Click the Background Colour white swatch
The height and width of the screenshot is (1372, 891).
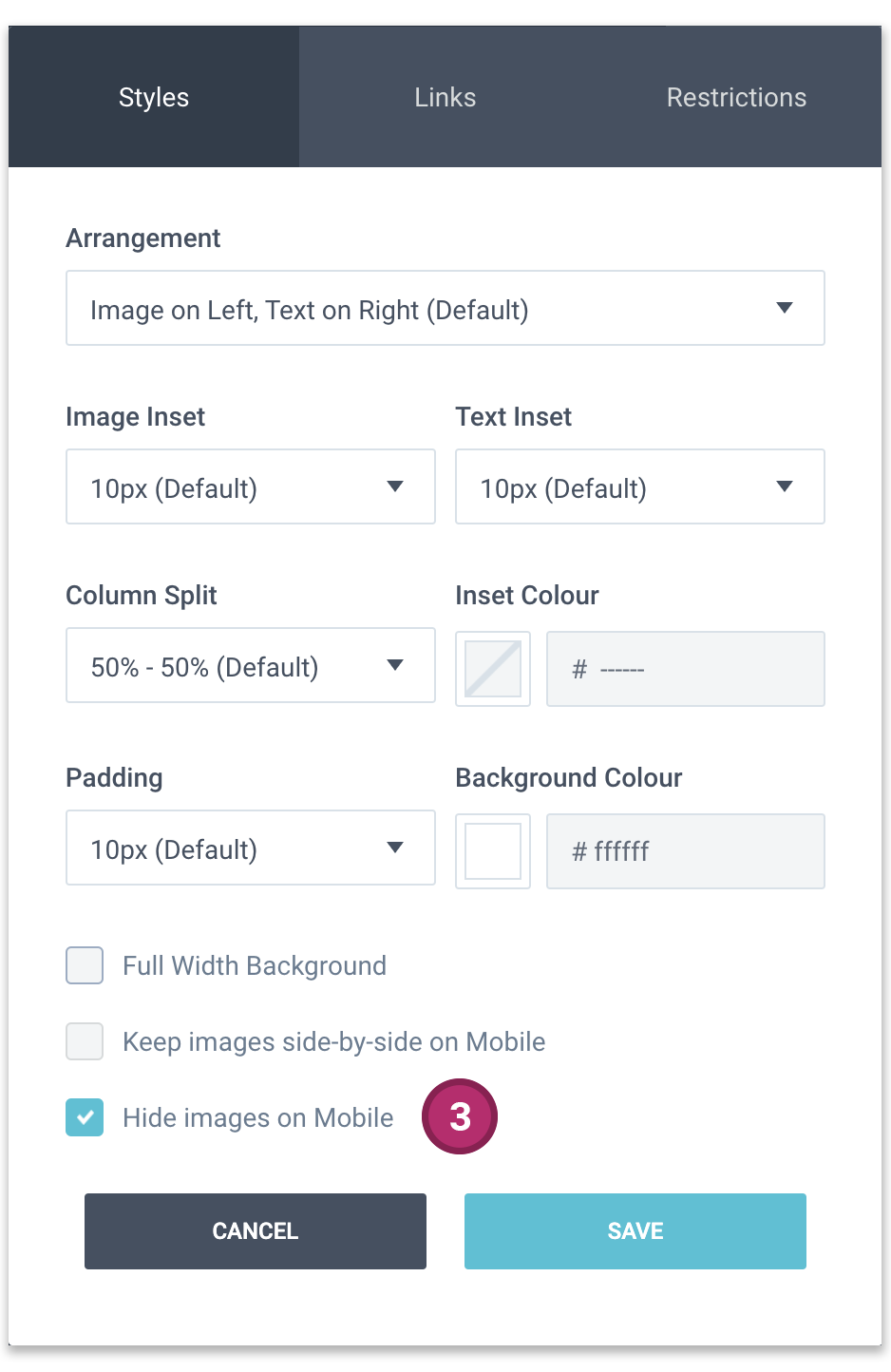(x=493, y=851)
